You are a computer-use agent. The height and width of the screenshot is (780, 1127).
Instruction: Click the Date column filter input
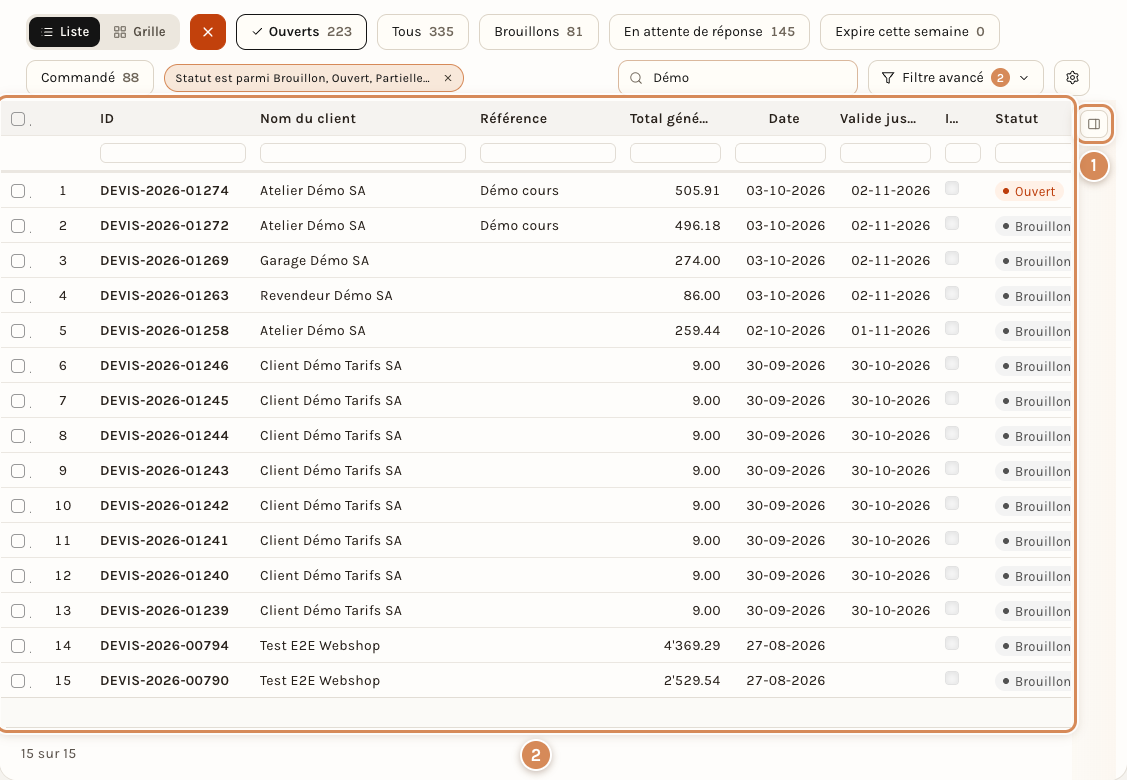point(780,153)
